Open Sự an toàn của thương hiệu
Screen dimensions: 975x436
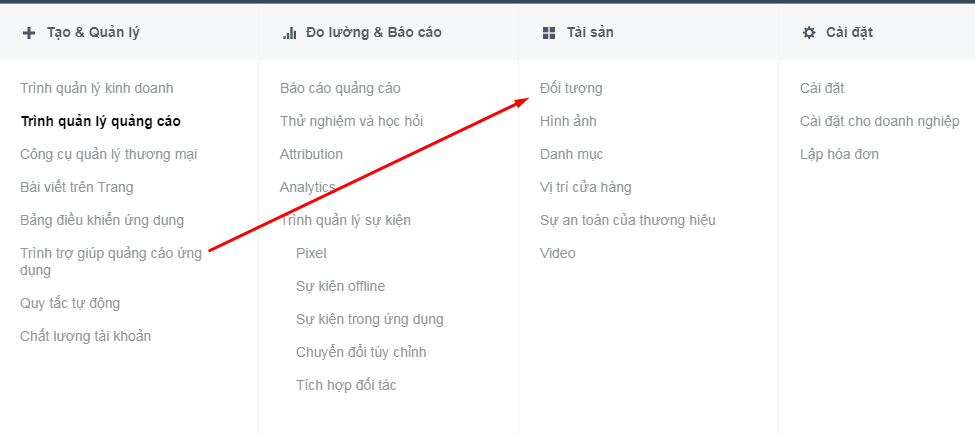pos(628,220)
